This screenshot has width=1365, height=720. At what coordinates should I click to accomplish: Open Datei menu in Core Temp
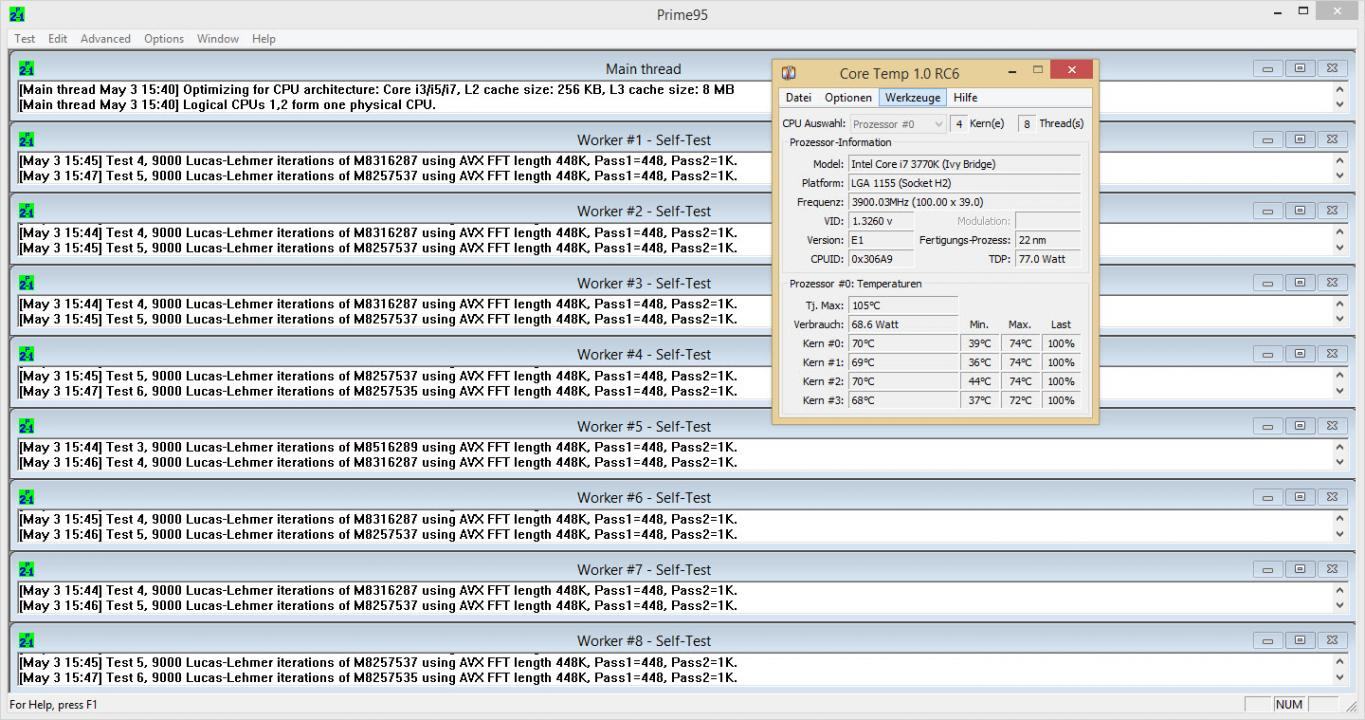[798, 98]
